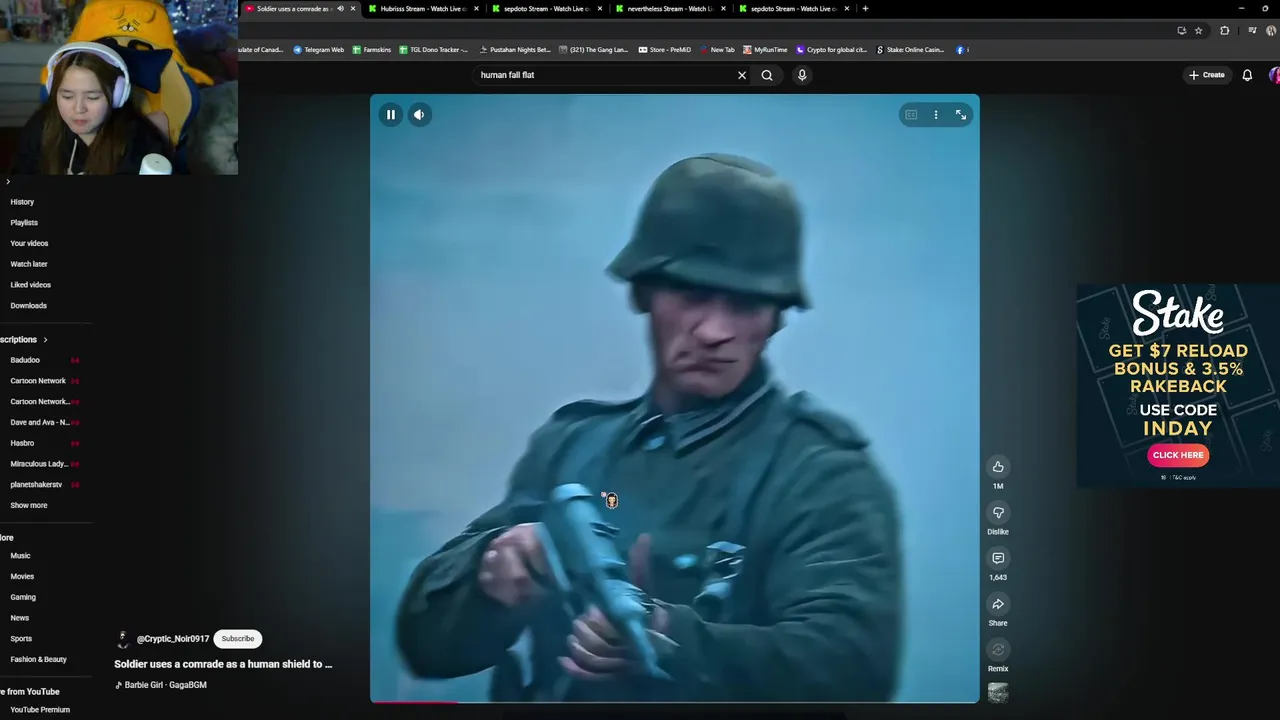The width and height of the screenshot is (1280, 720).
Task: Click the CLICK HERE button on Stake ad
Action: point(1178,455)
